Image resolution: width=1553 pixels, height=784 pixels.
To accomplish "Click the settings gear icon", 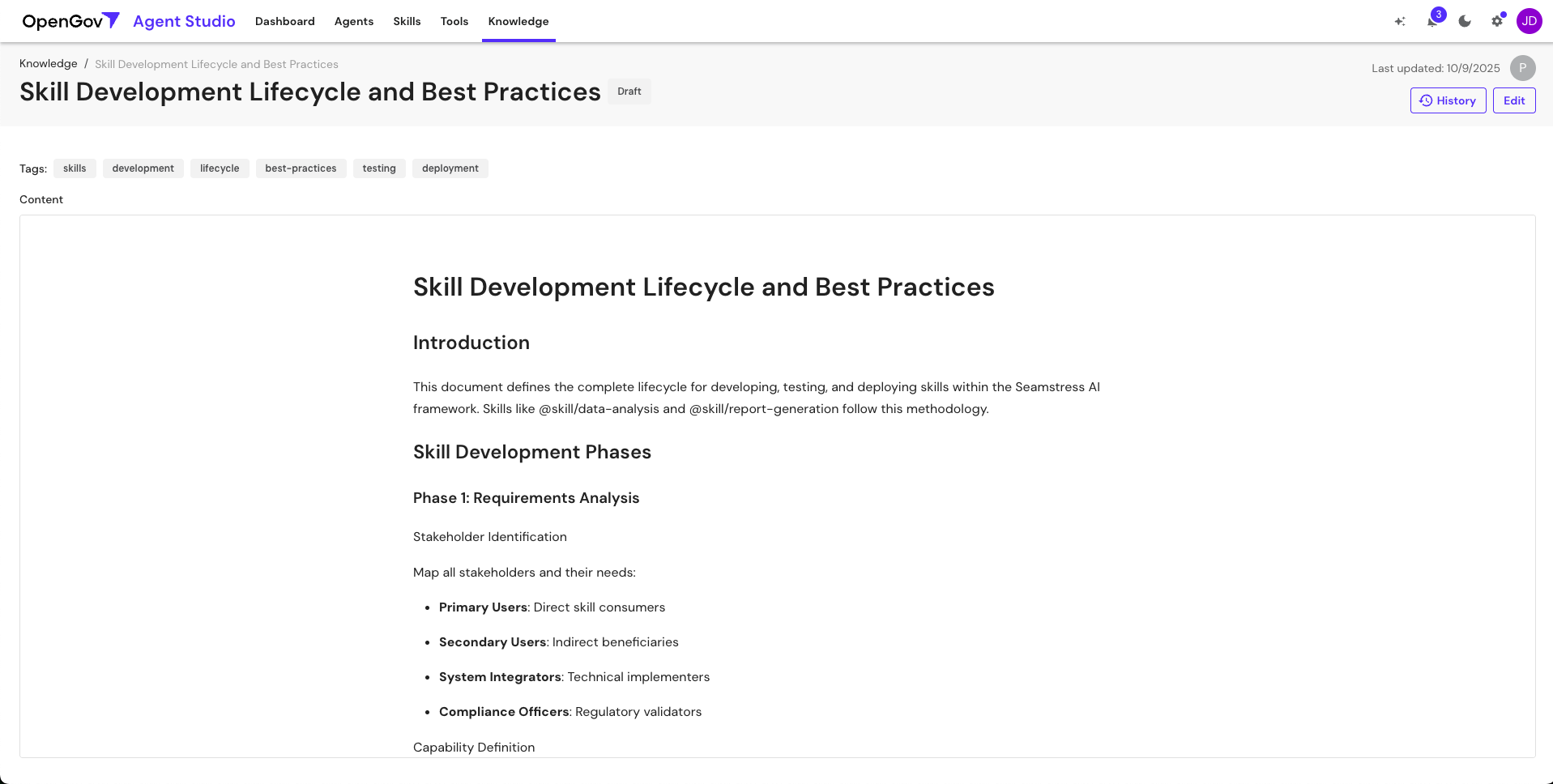I will [1496, 21].
